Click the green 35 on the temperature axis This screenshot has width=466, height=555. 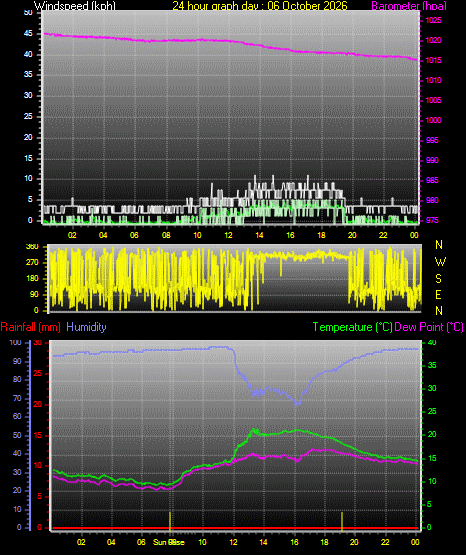[432, 365]
